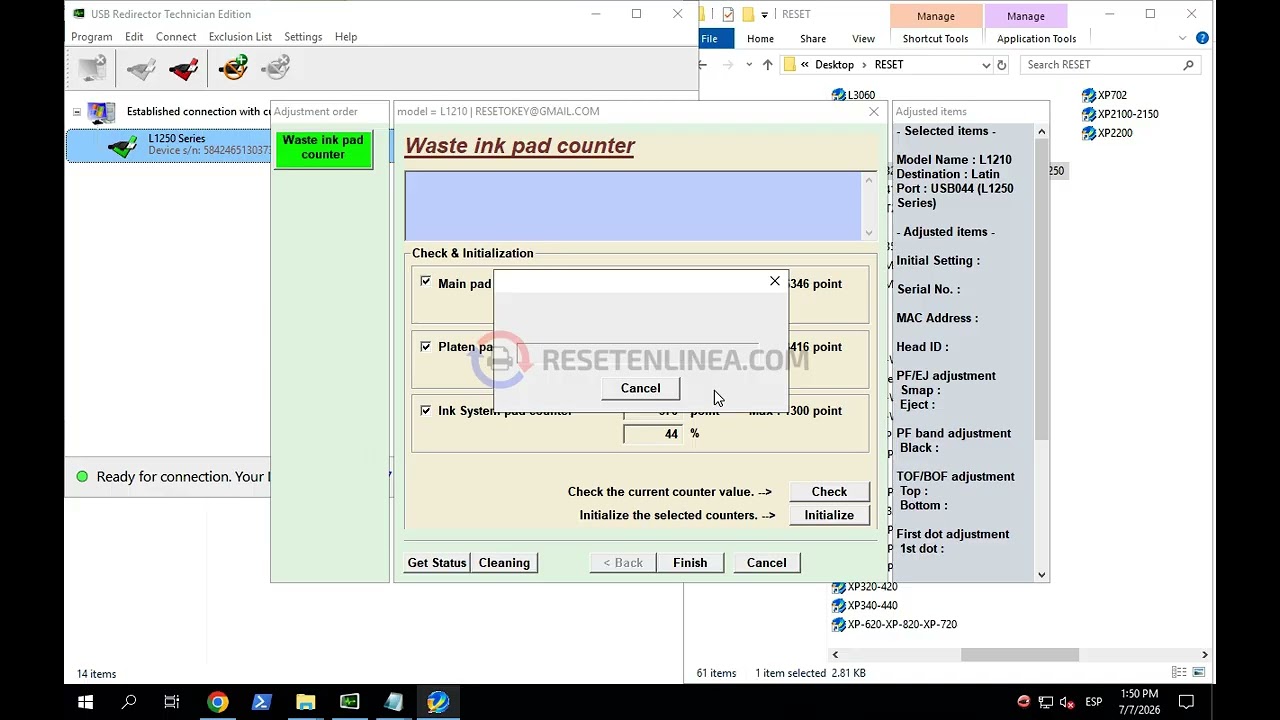Open the Explorer address bar history dropdown

(986, 65)
